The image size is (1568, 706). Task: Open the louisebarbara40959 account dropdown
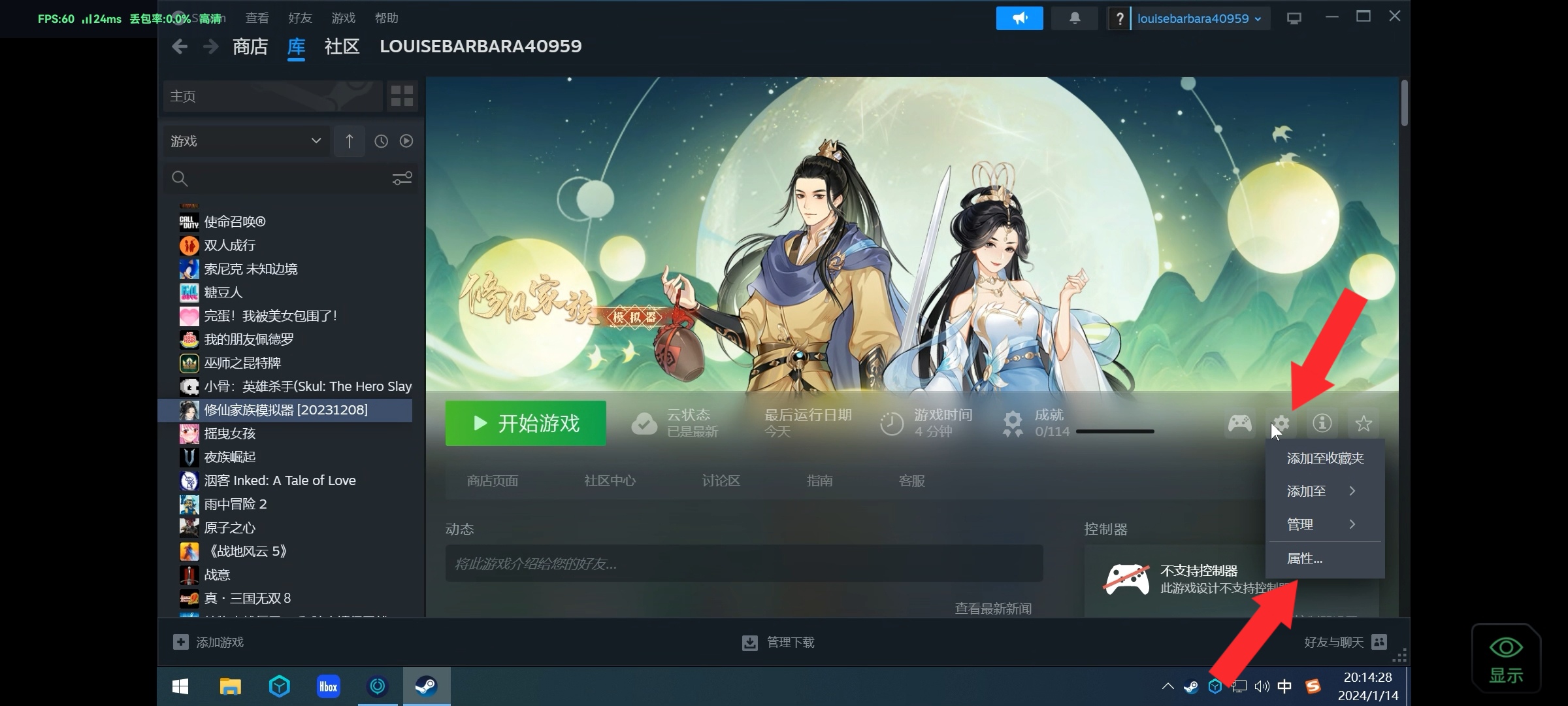[x=1200, y=18]
